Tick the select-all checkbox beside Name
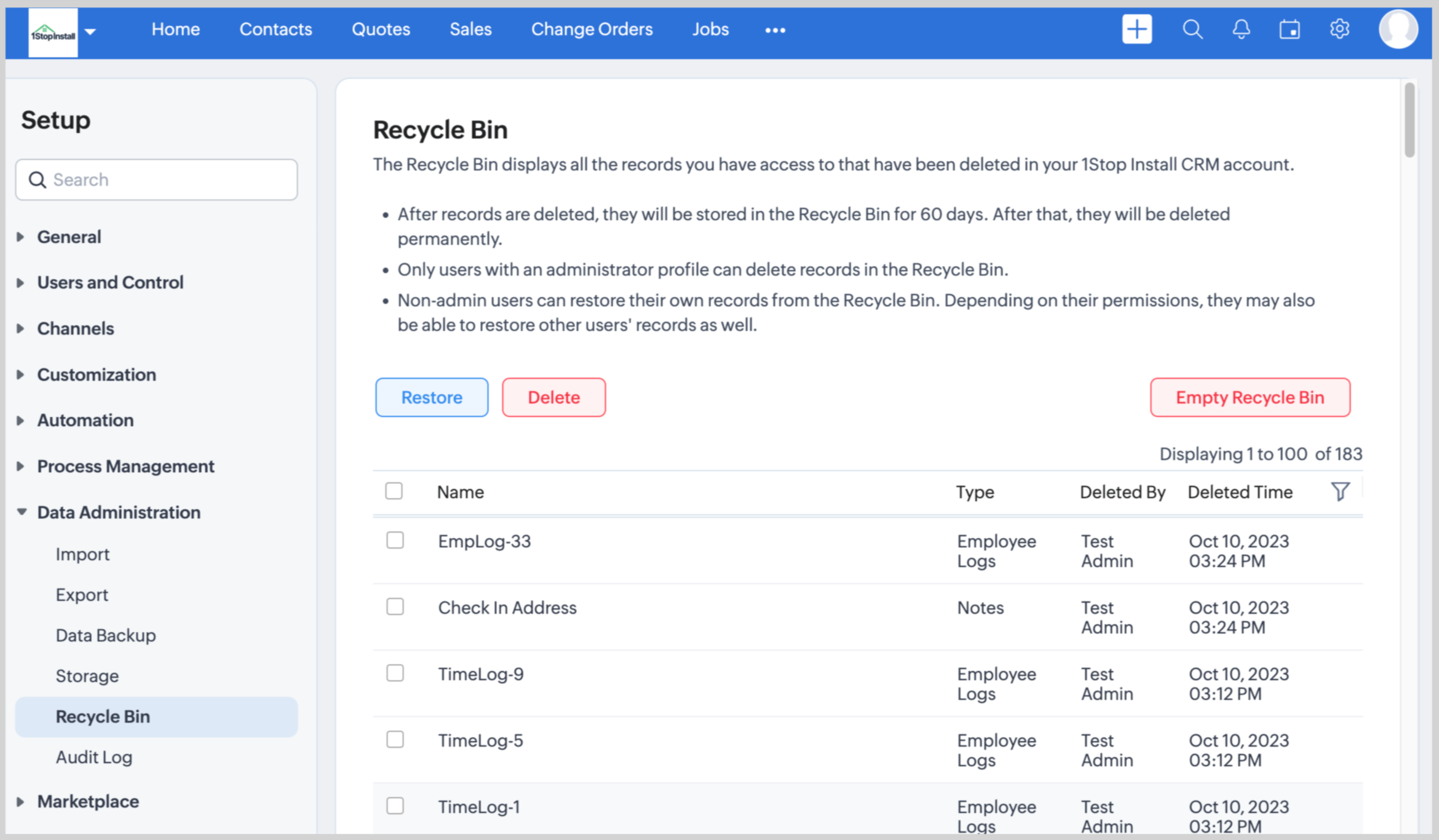This screenshot has width=1439, height=840. click(x=394, y=491)
